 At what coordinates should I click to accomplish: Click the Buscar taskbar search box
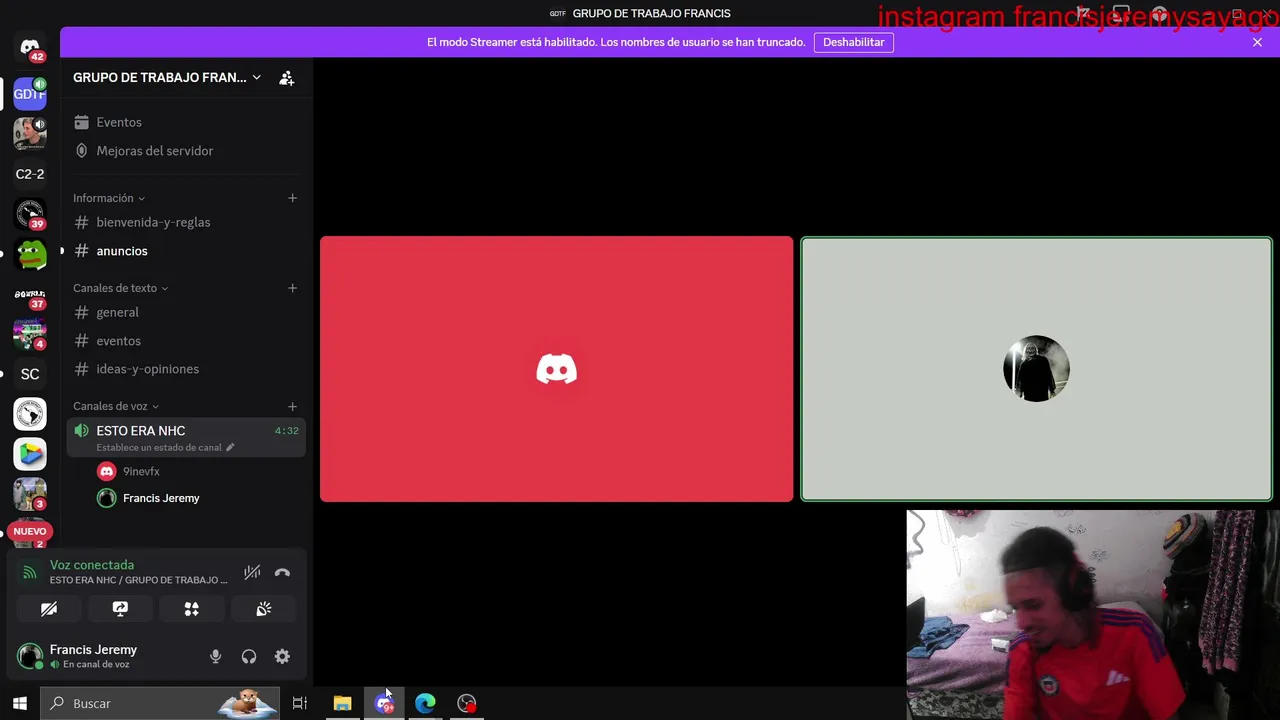162,703
